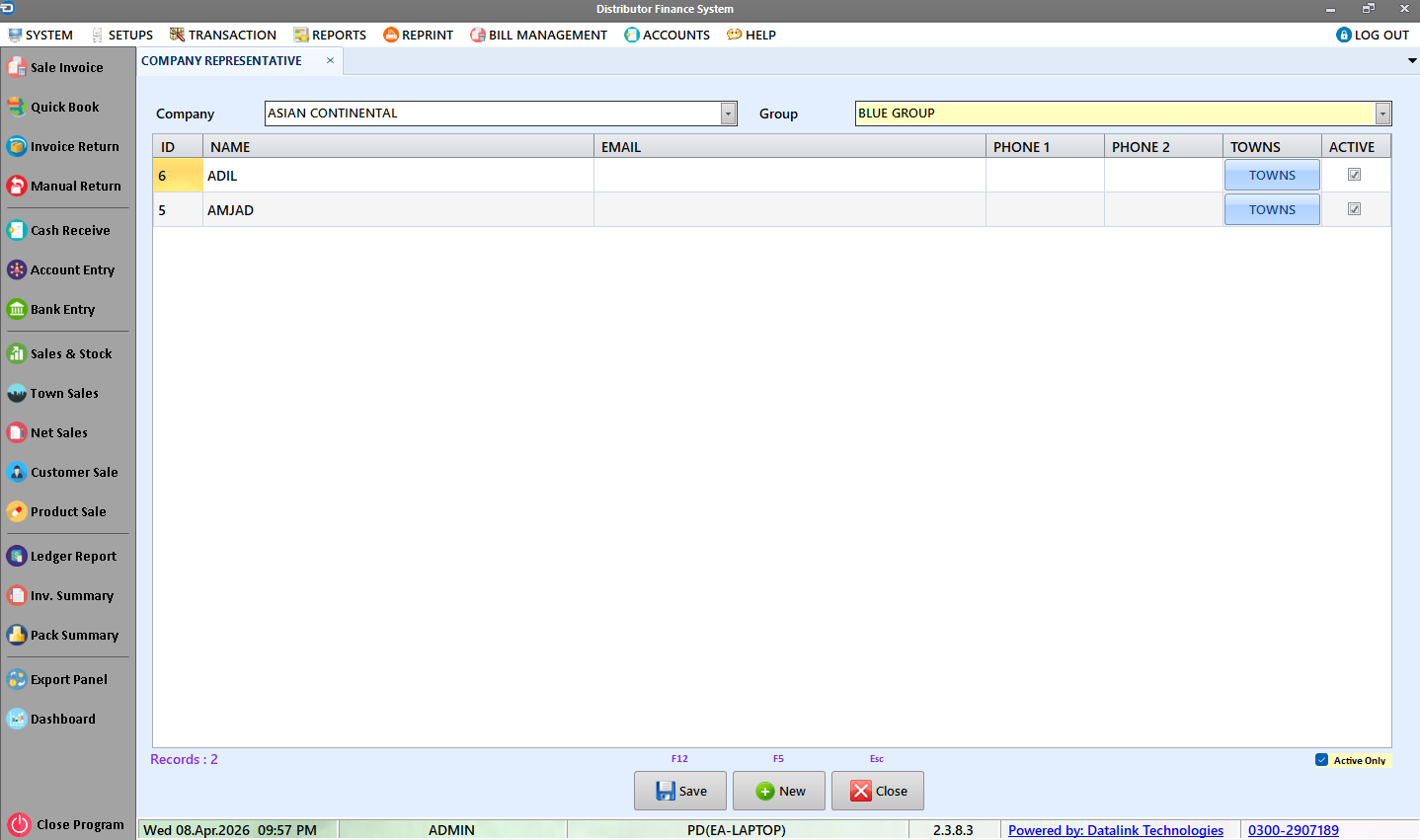The width and height of the screenshot is (1420, 840).
Task: Expand the Company dropdown arrow
Action: (x=728, y=114)
